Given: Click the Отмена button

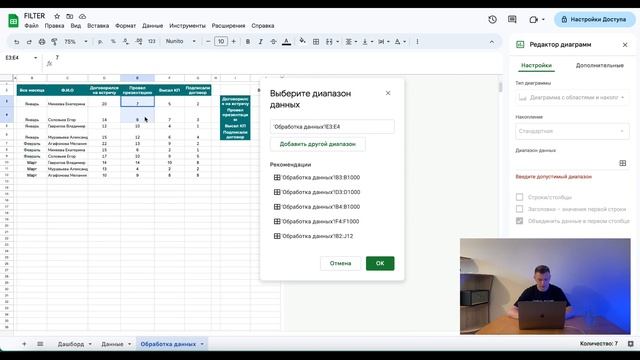Looking at the screenshot, I should pos(340,263).
